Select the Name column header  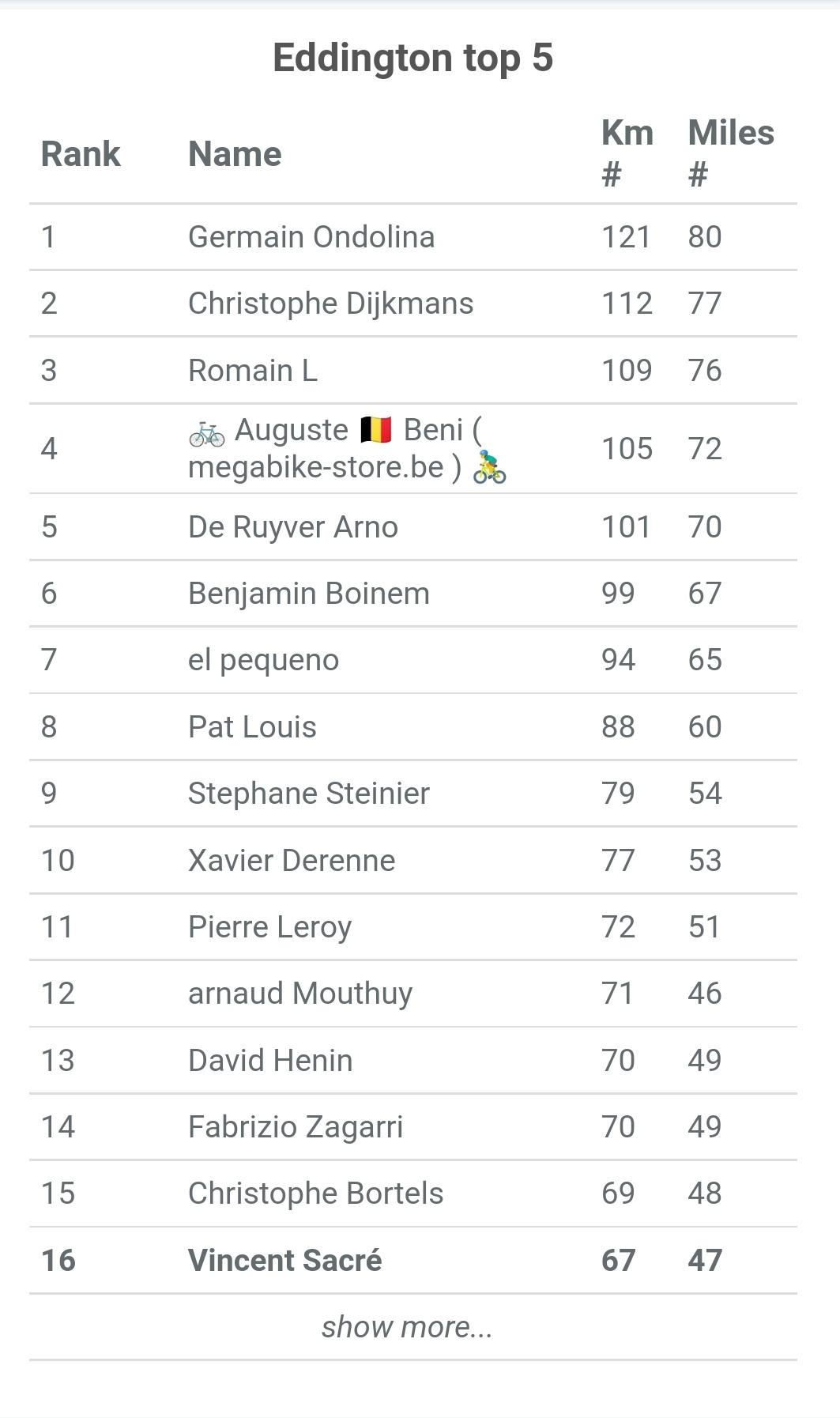point(235,154)
